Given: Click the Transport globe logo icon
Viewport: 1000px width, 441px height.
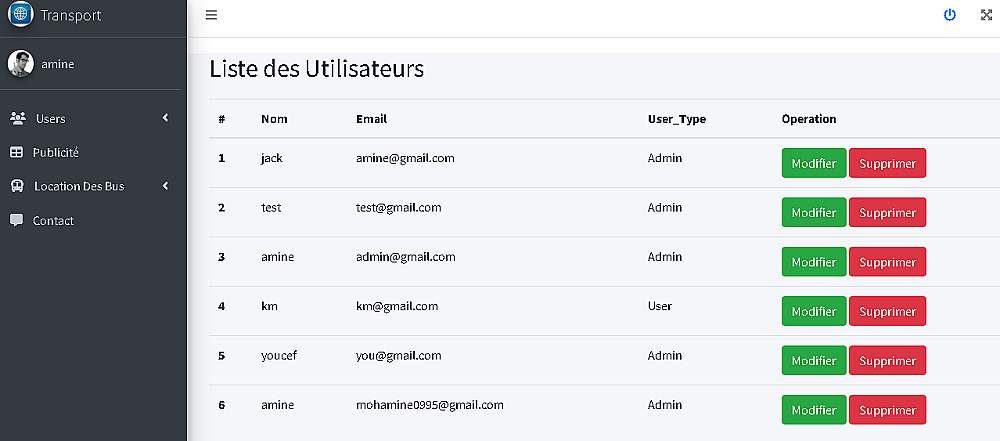Looking at the screenshot, I should tap(21, 15).
